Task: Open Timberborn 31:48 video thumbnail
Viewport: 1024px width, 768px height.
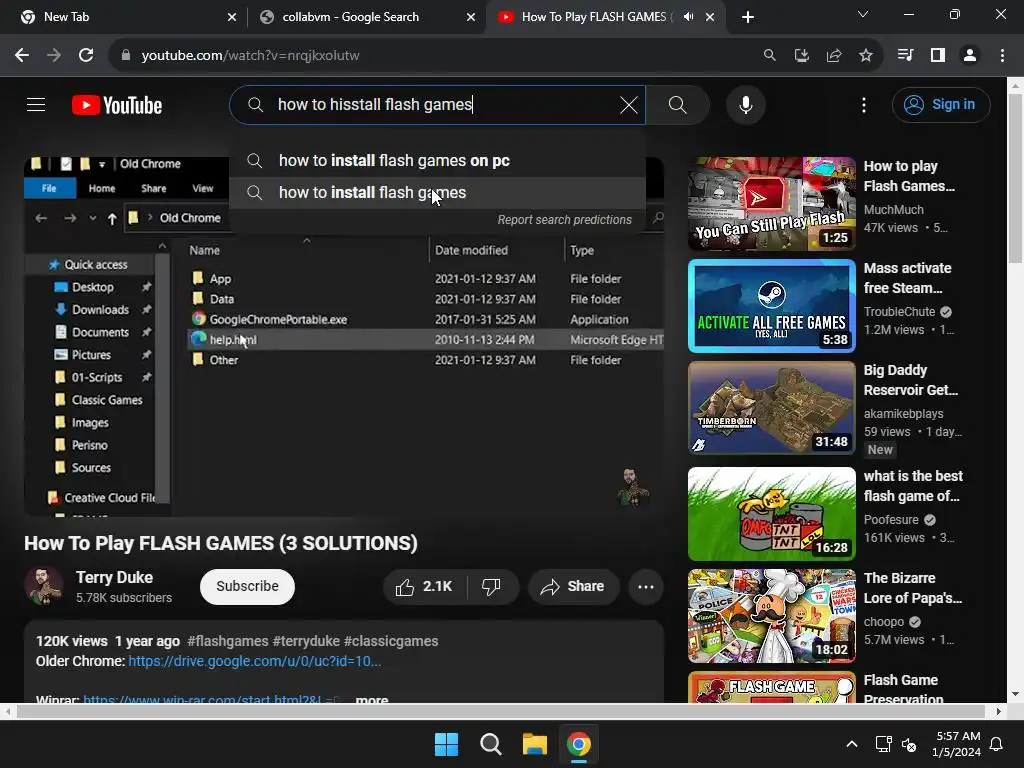Action: [x=771, y=408]
